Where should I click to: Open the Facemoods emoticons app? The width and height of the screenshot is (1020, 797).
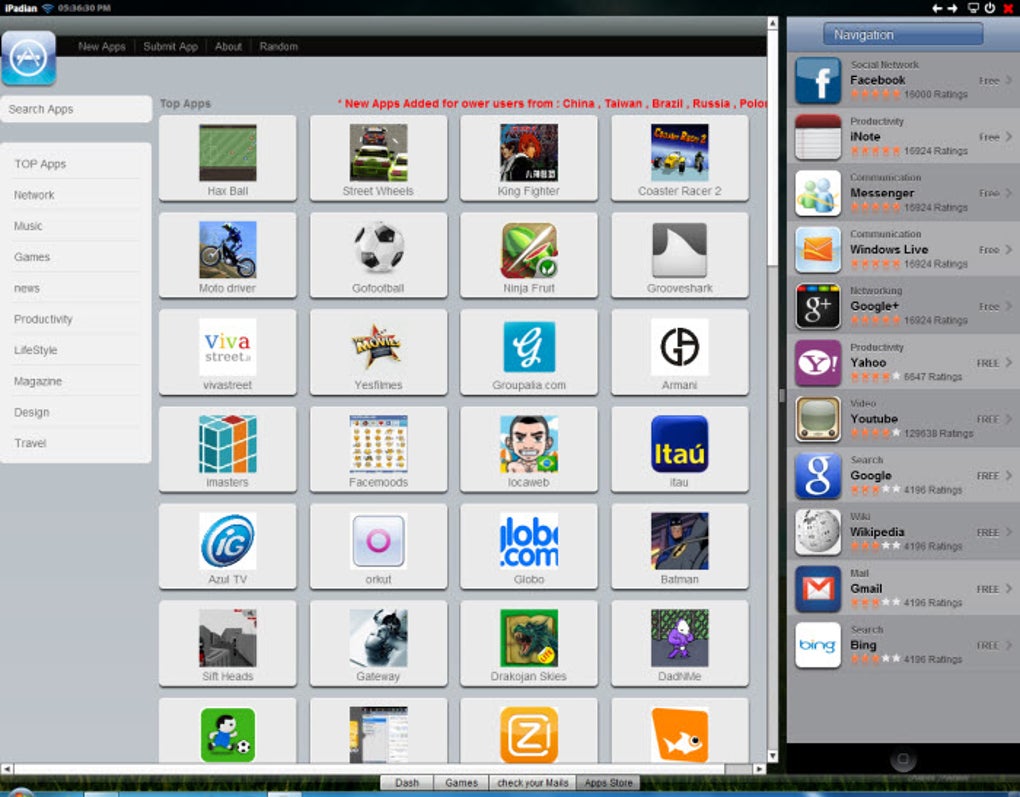379,449
